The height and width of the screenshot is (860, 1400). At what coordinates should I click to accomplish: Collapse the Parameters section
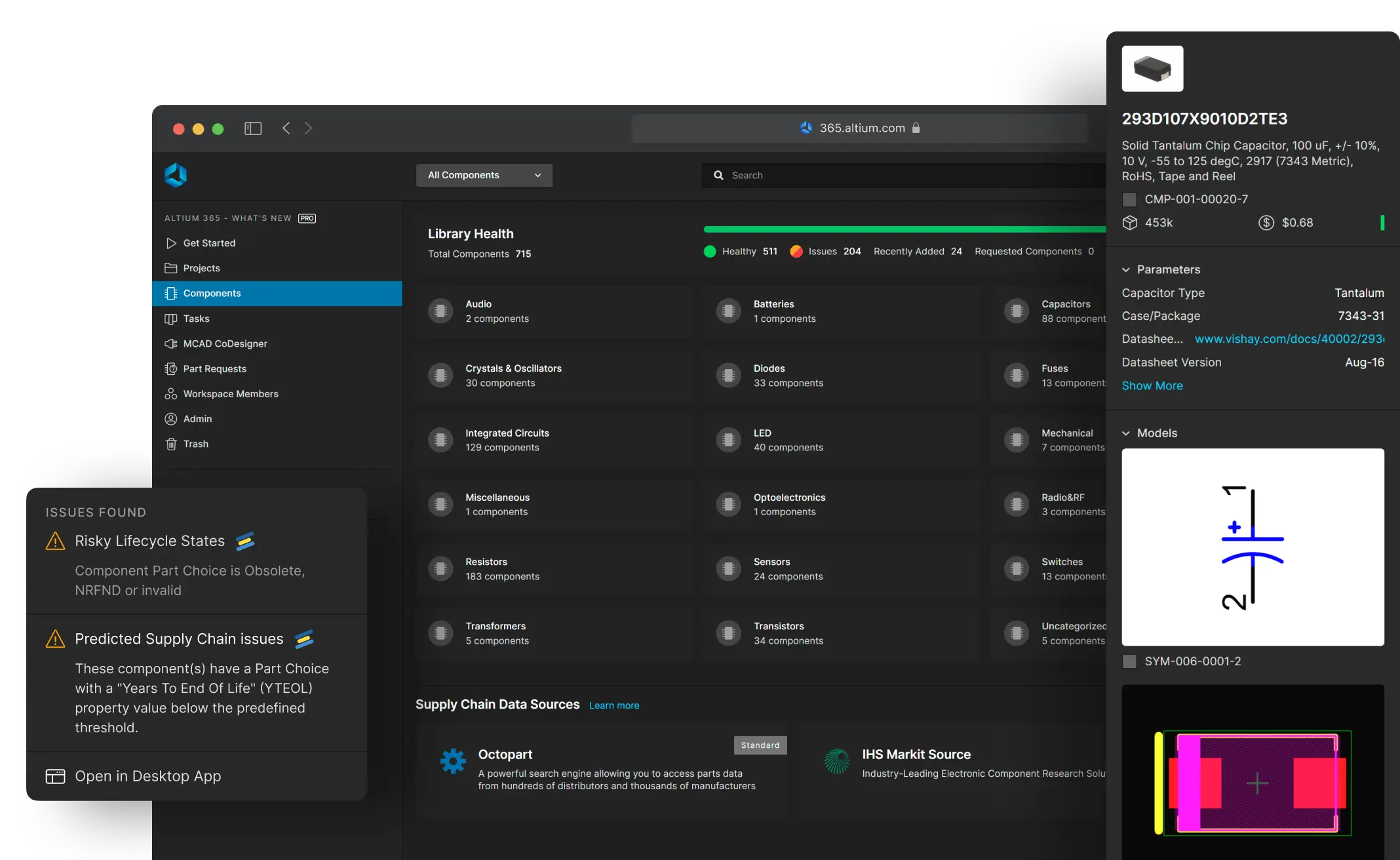[1125, 269]
